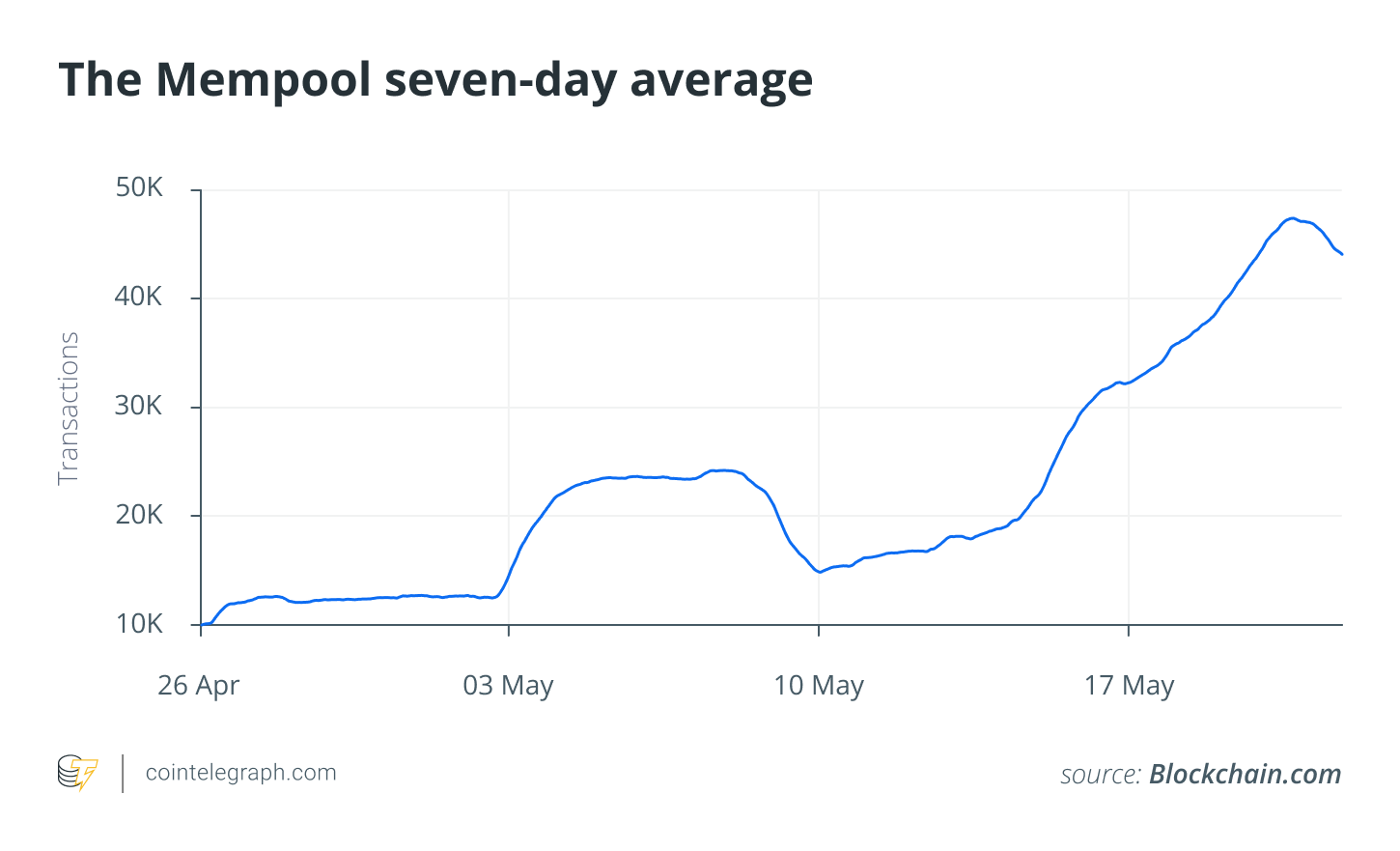The image size is (1400, 851).
Task: Click the 20K y-axis label
Action: 140,515
